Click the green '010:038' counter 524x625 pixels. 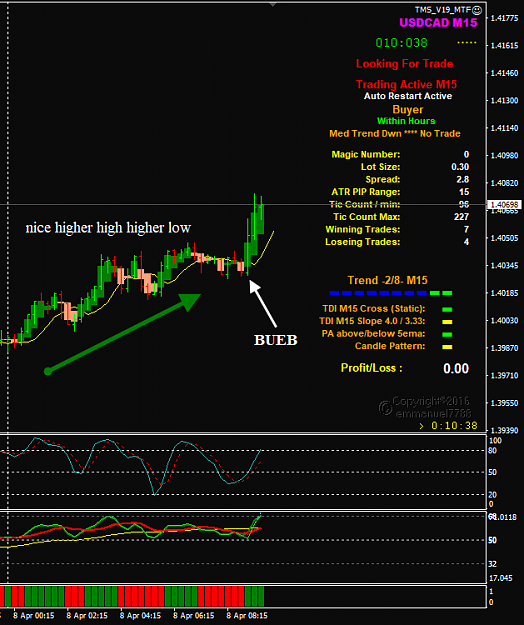tap(401, 43)
